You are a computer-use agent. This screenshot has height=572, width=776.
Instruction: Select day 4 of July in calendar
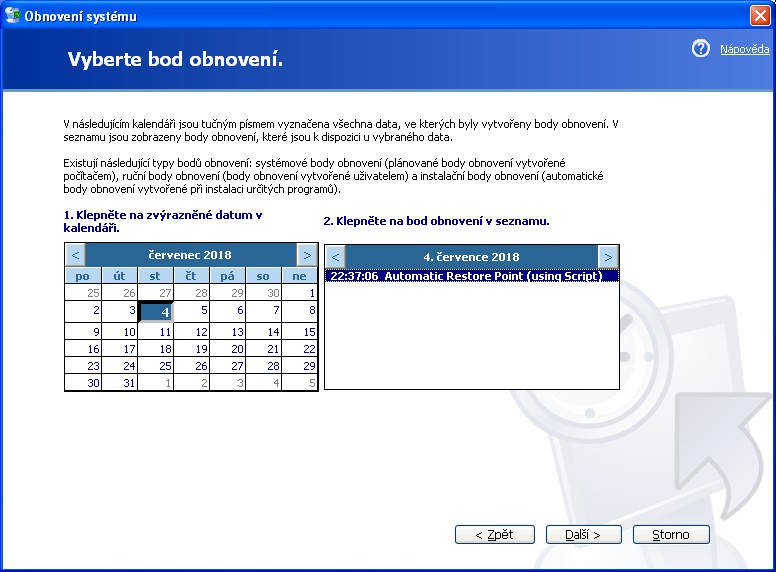point(155,312)
